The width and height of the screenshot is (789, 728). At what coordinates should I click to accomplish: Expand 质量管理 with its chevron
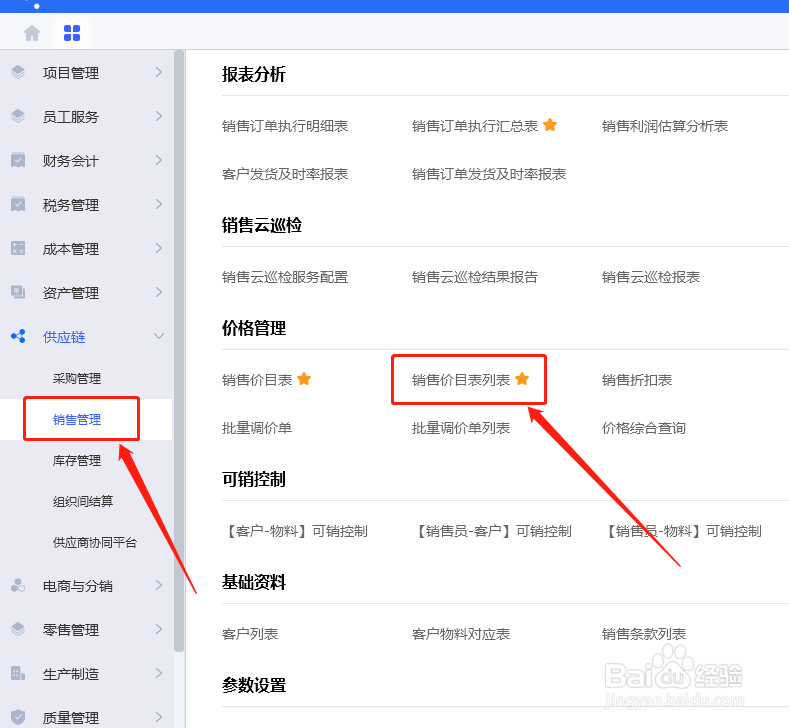tap(159, 717)
